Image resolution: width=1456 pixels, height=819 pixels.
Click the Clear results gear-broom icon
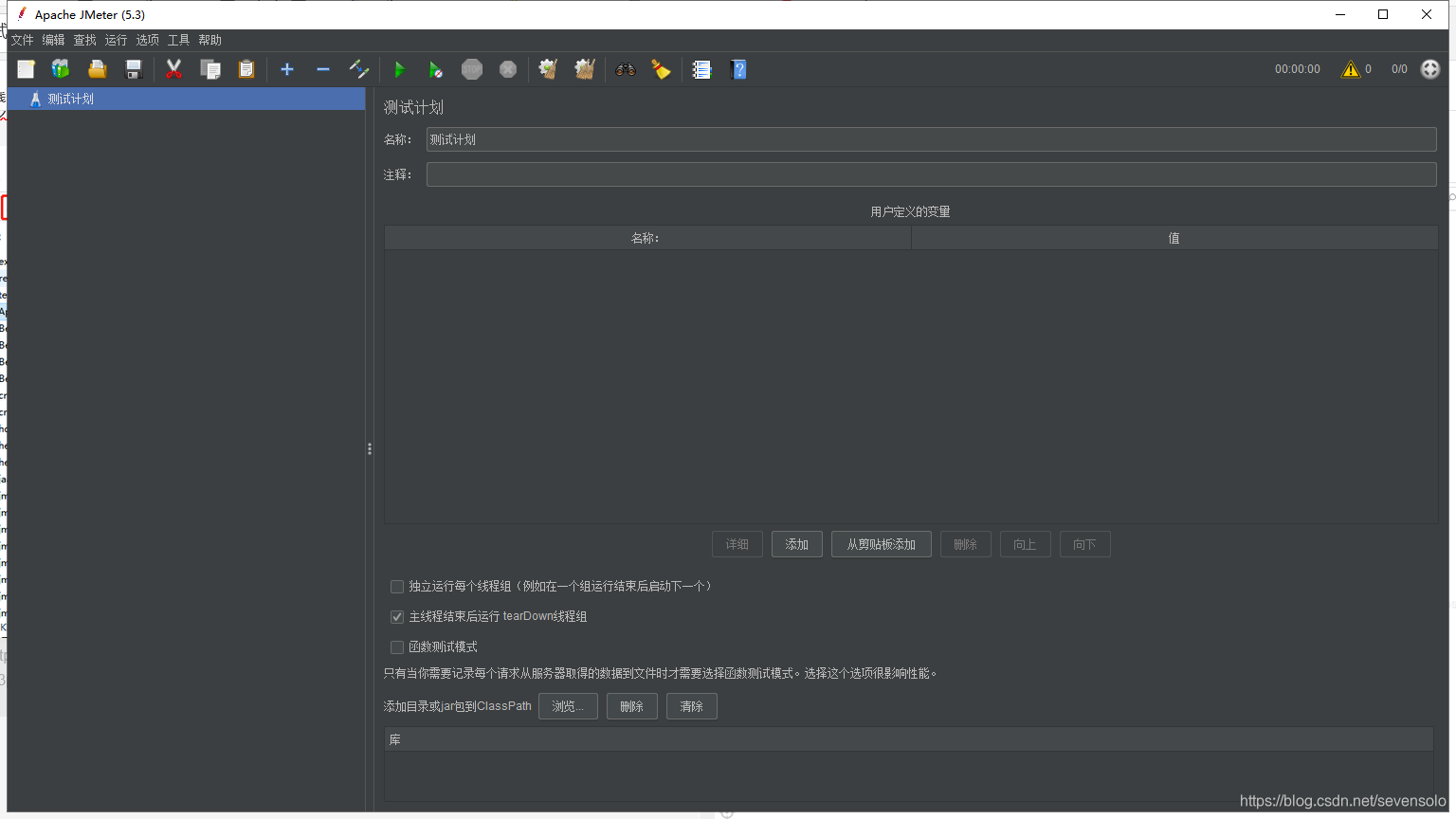548,69
